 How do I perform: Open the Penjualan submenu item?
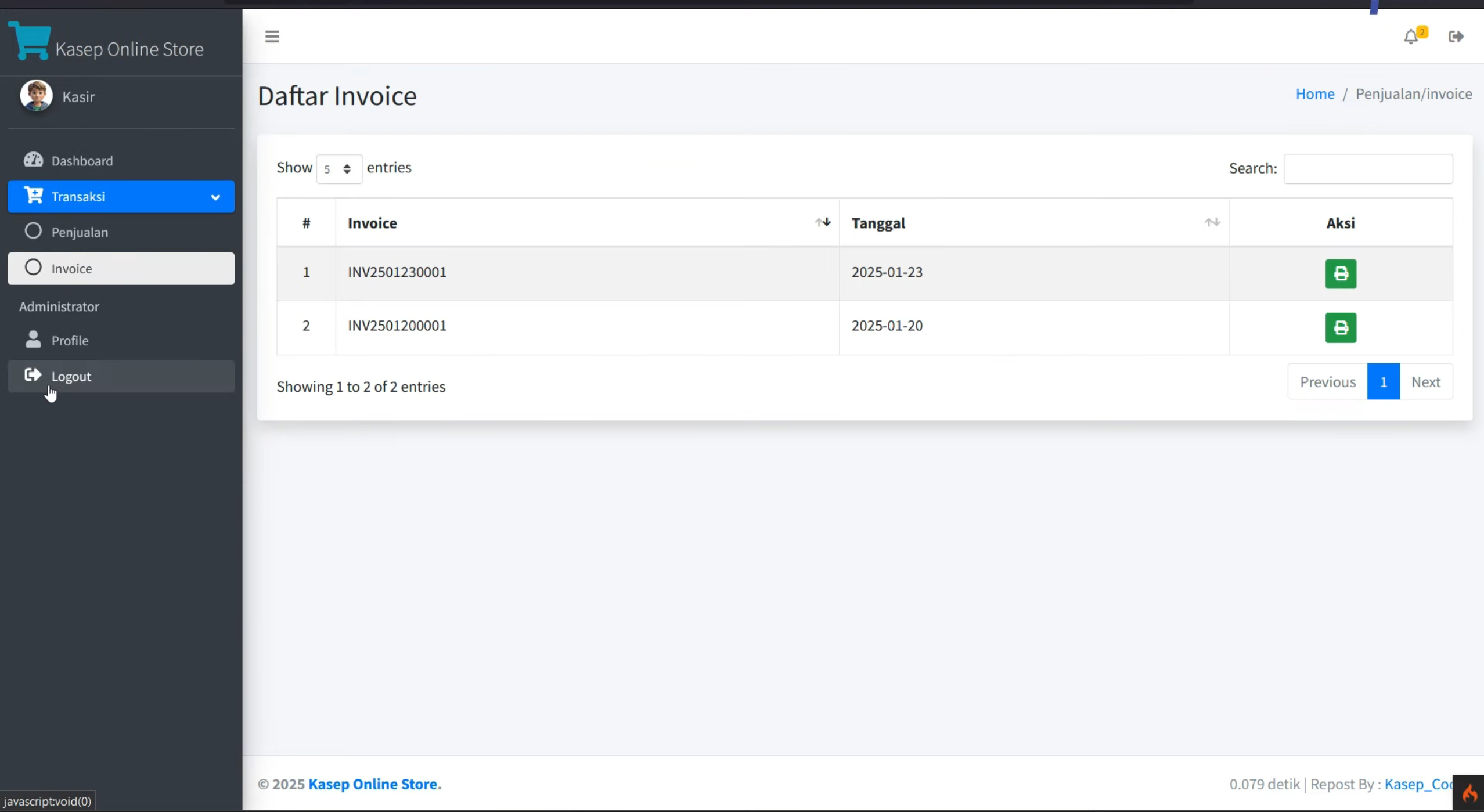(x=121, y=232)
